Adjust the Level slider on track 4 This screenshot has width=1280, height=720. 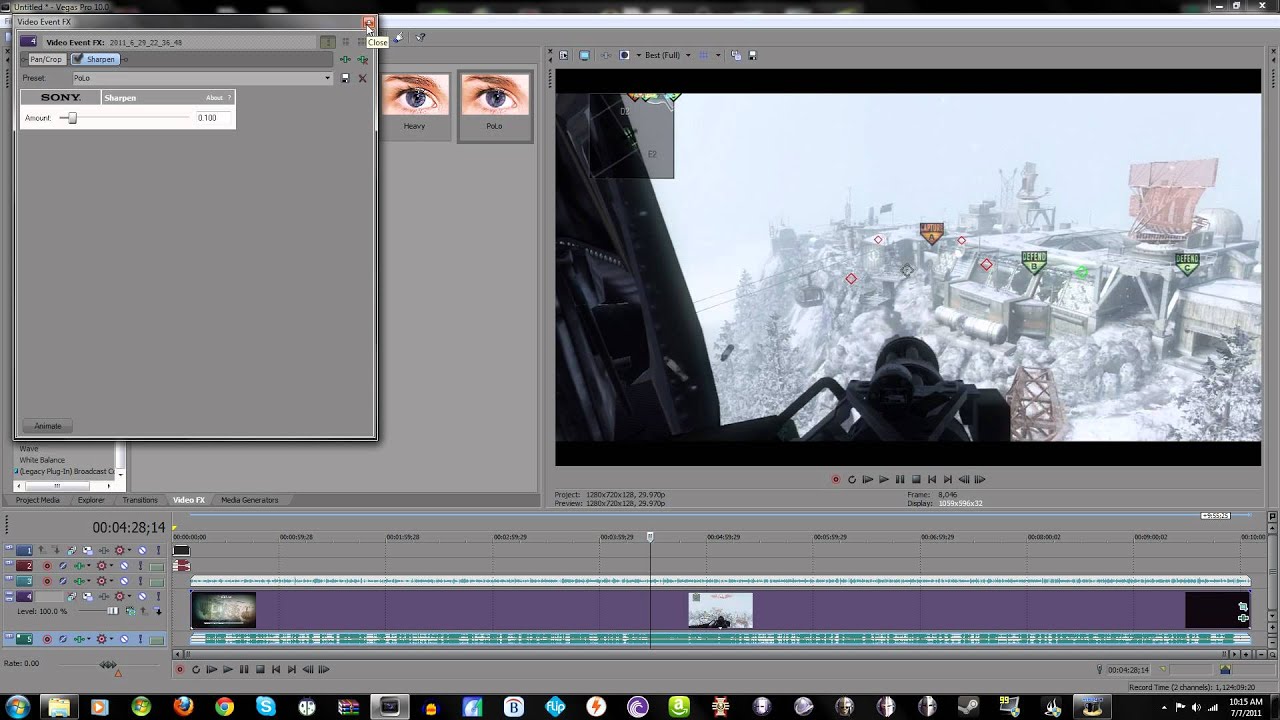(113, 611)
